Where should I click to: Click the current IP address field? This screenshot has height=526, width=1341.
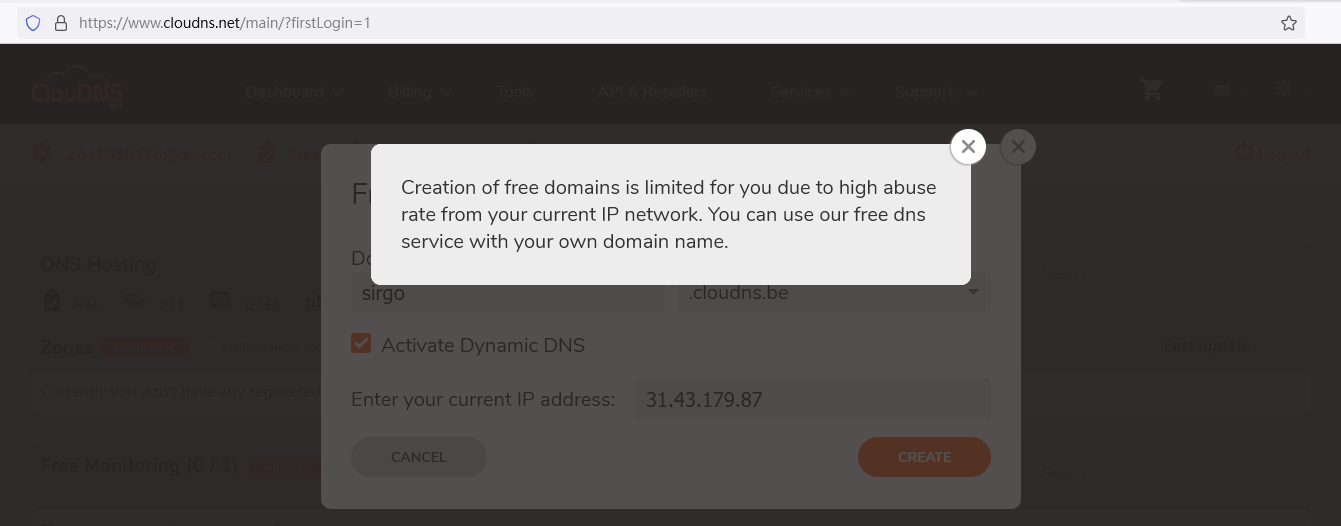(x=811, y=400)
